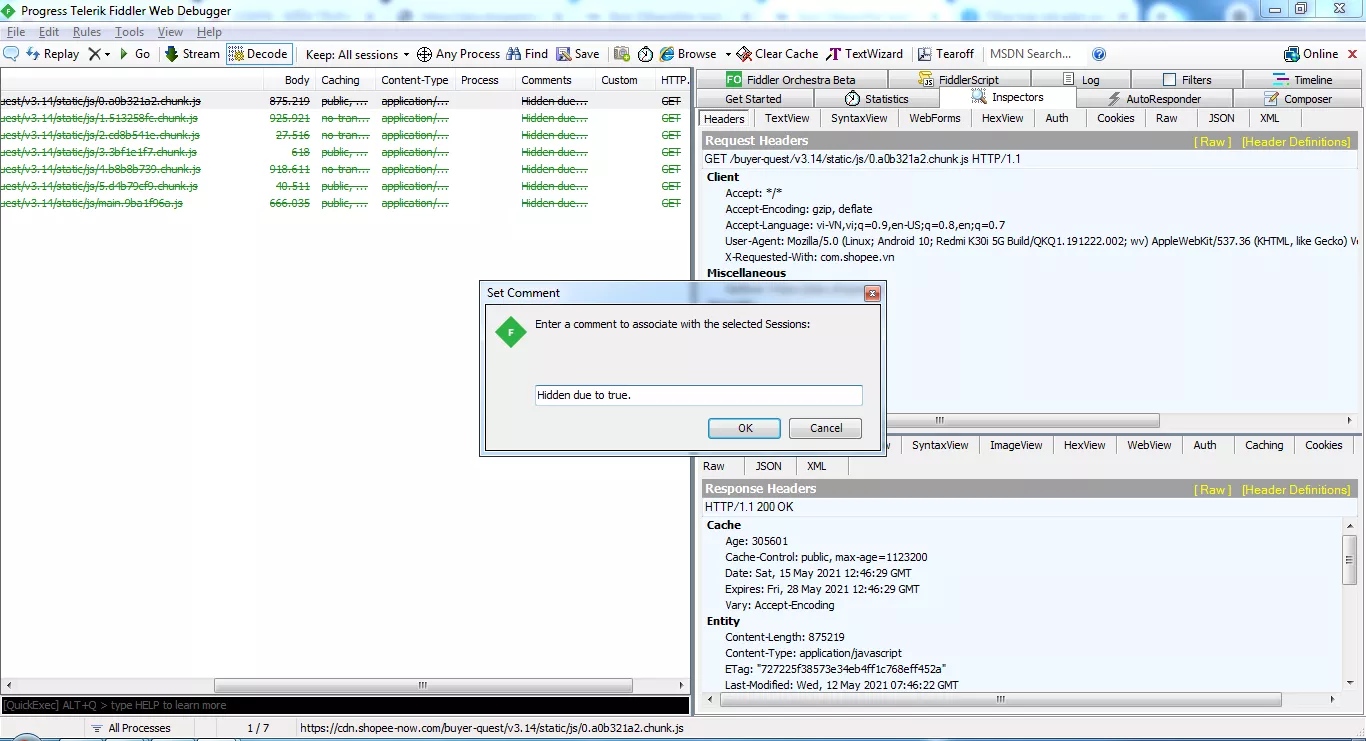Click the comment speech-bubble toolbar icon
This screenshot has width=1366, height=741.
pyautogui.click(x=12, y=54)
